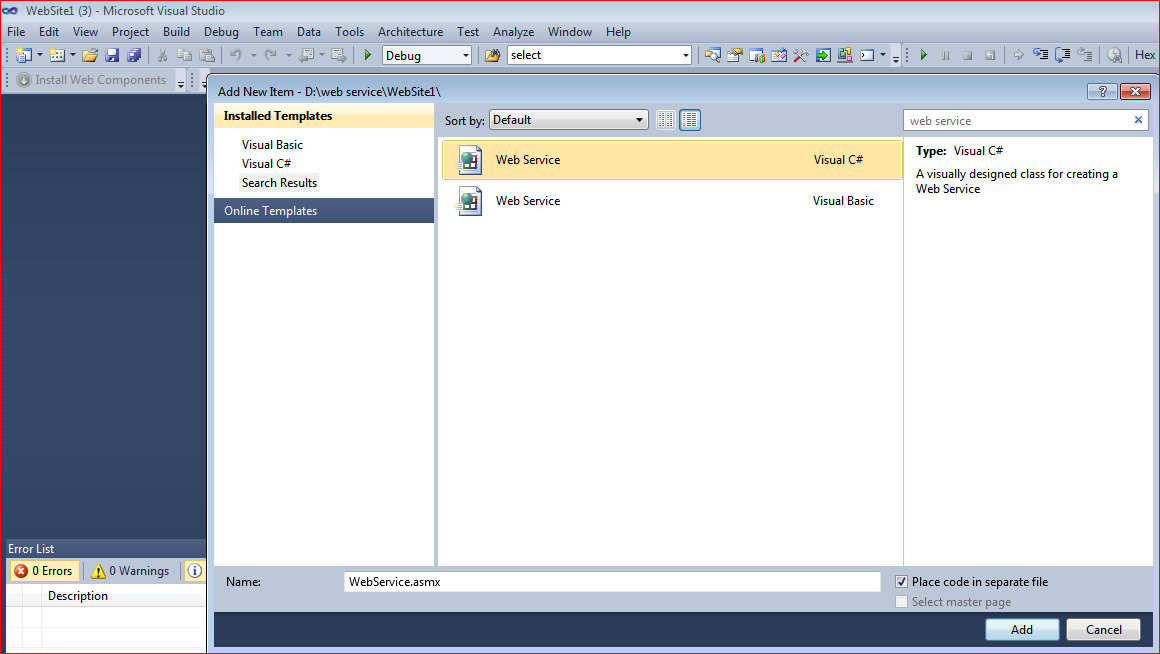
Task: Click the web service search input field
Action: [1017, 121]
